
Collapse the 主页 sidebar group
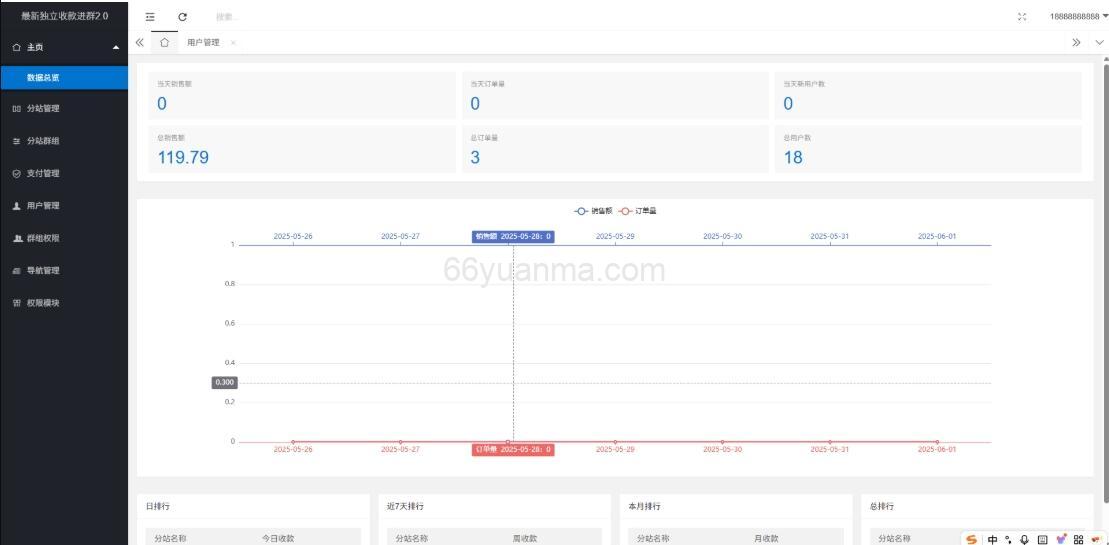click(64, 47)
